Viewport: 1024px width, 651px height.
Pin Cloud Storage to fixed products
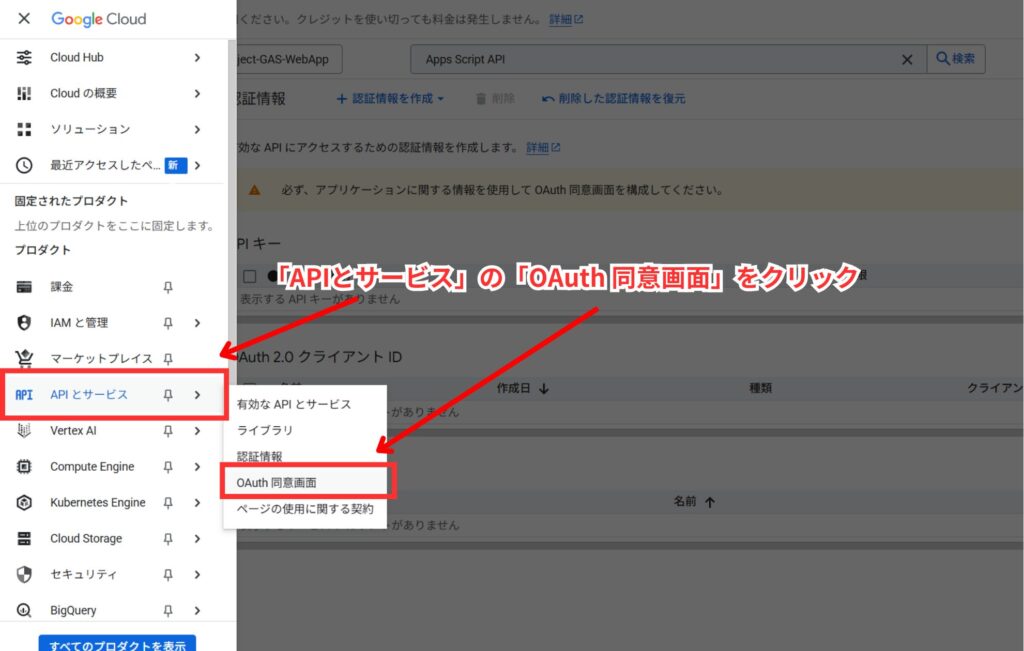pos(168,539)
